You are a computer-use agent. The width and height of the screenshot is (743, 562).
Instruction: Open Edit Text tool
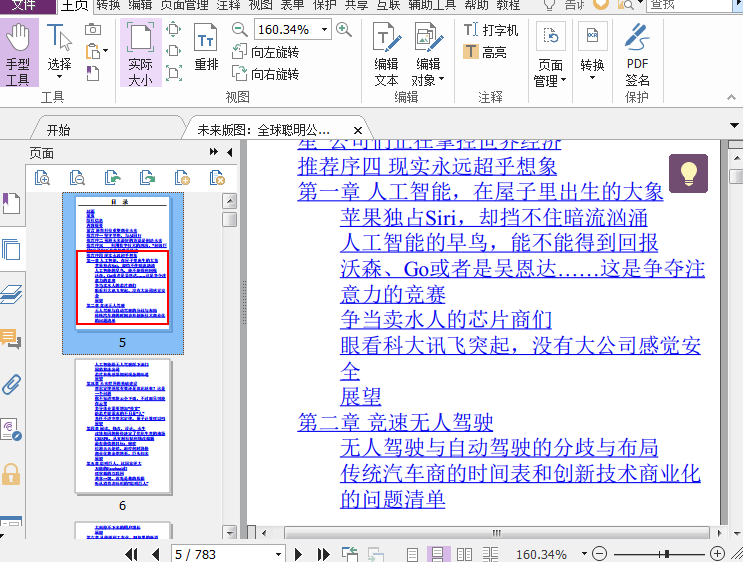pyautogui.click(x=386, y=54)
